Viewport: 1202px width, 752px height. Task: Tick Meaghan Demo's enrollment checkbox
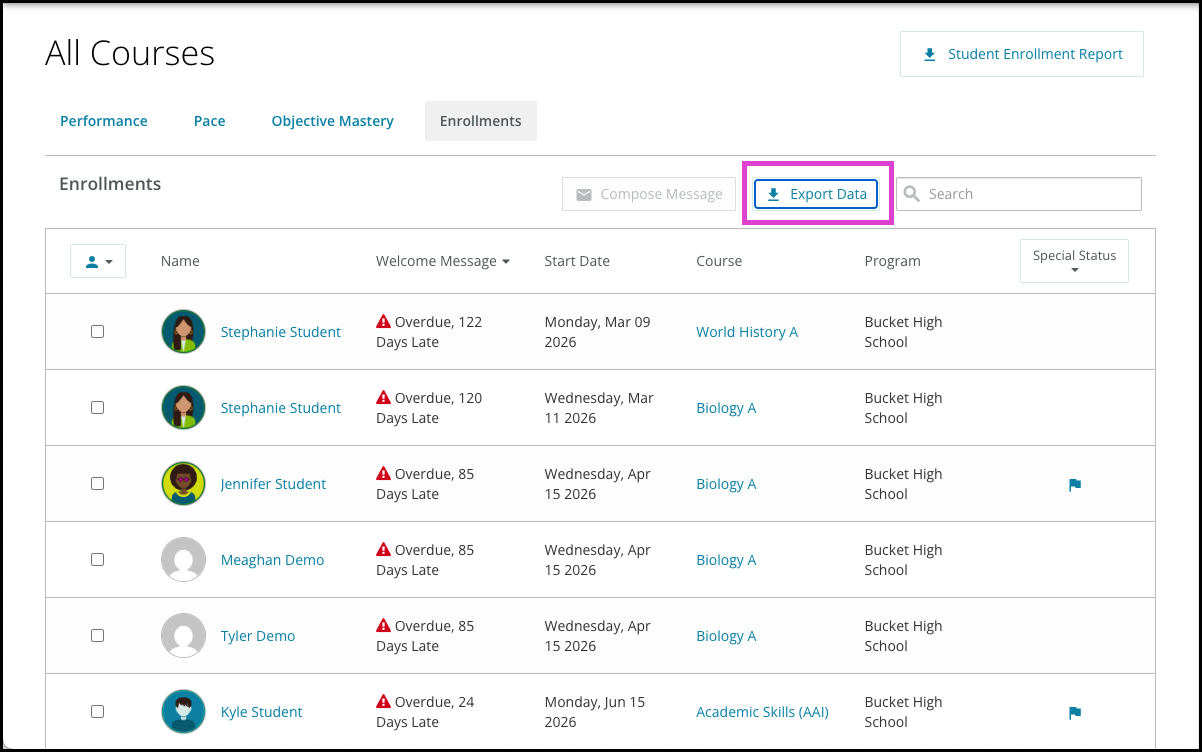pos(97,560)
